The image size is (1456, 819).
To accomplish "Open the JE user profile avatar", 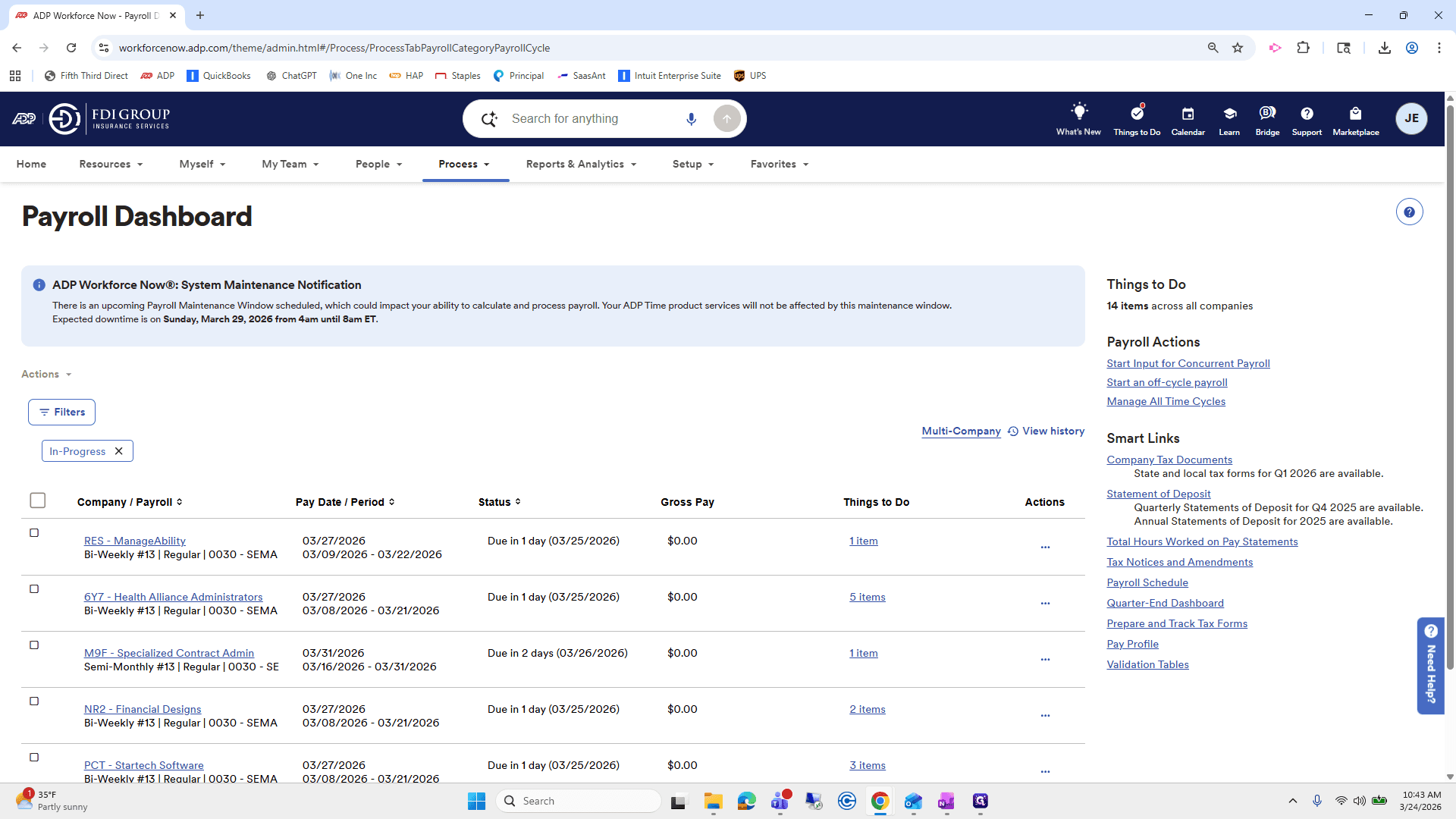I will (x=1411, y=118).
